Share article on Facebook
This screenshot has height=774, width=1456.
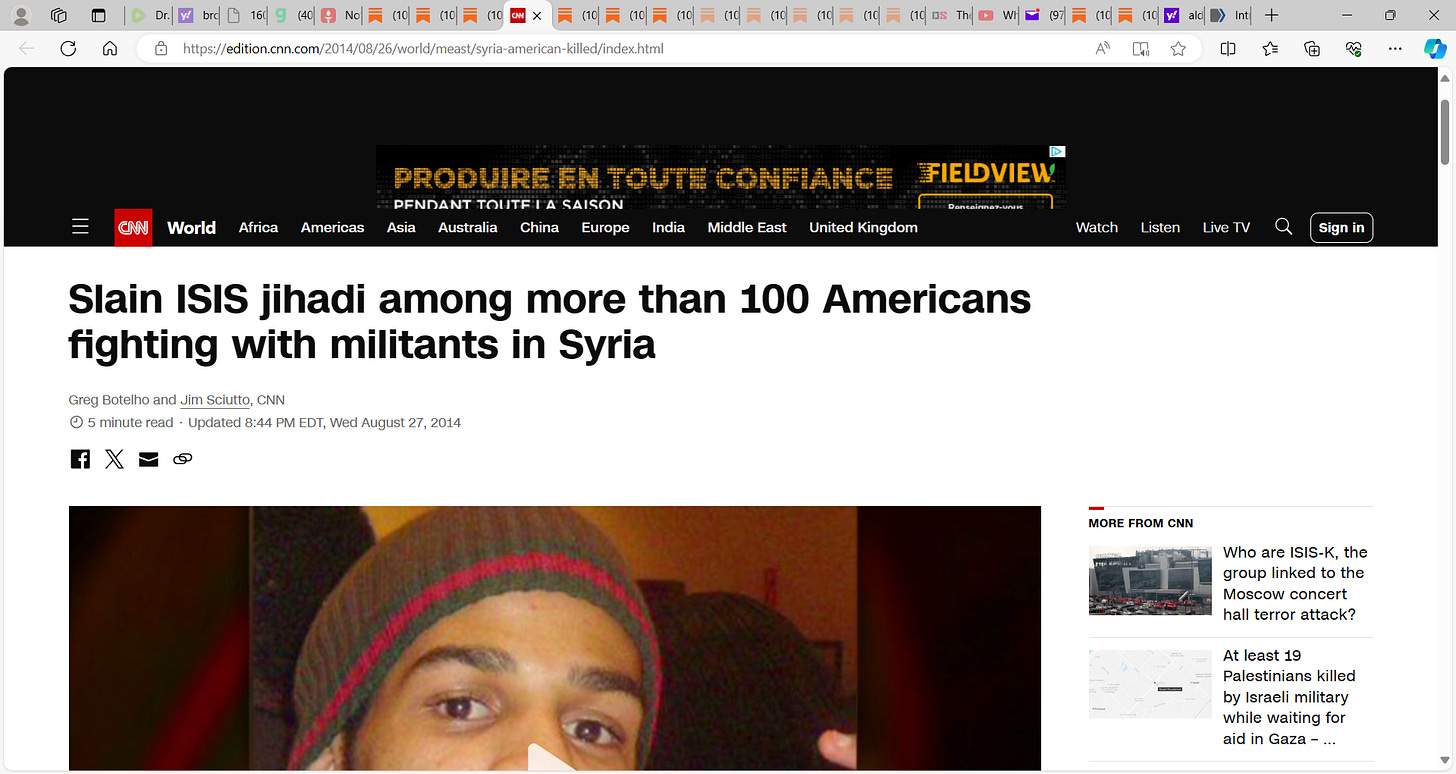(x=80, y=459)
